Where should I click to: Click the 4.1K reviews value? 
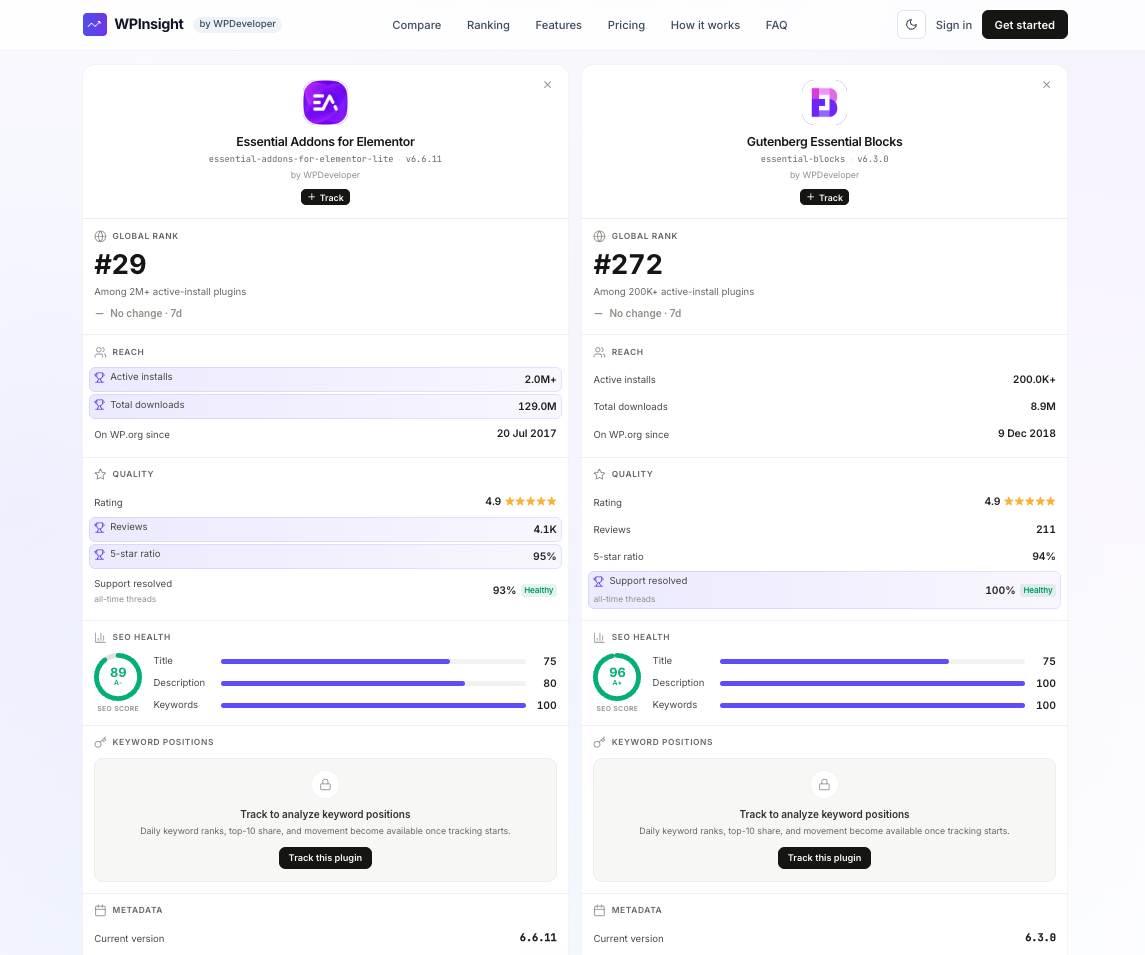[x=545, y=529]
